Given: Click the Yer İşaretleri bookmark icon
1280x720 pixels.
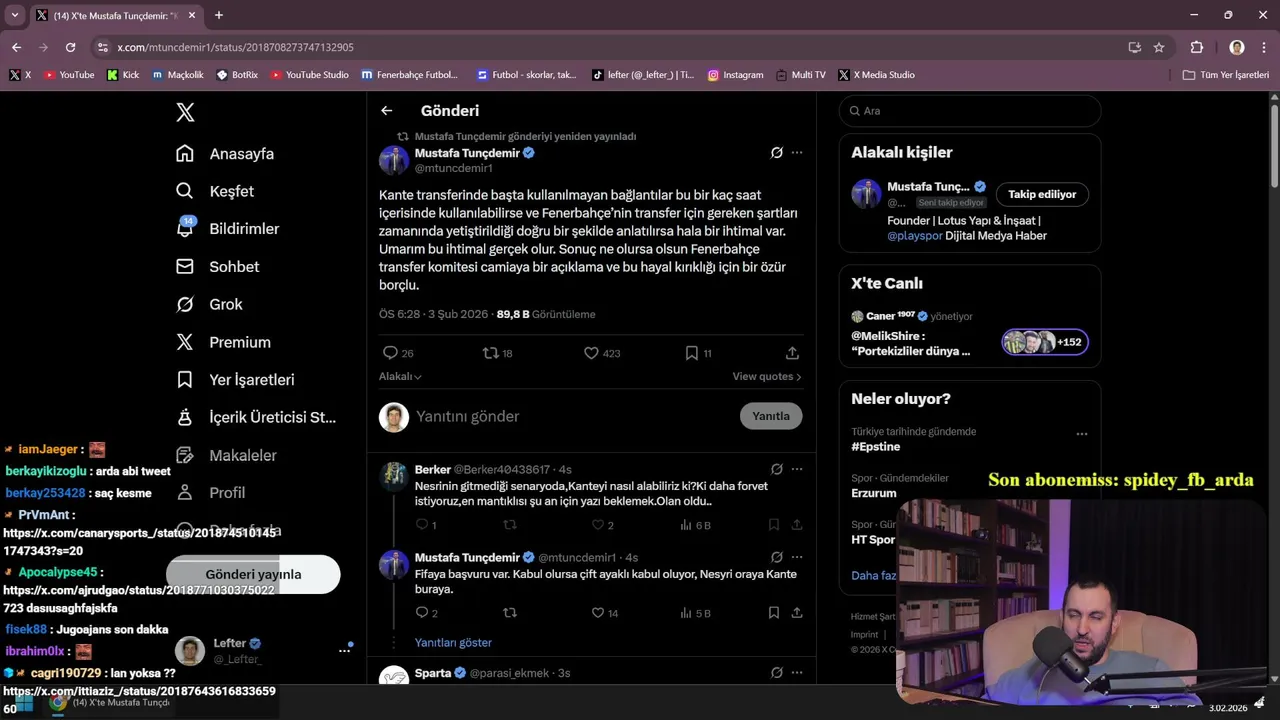Looking at the screenshot, I should tap(185, 380).
